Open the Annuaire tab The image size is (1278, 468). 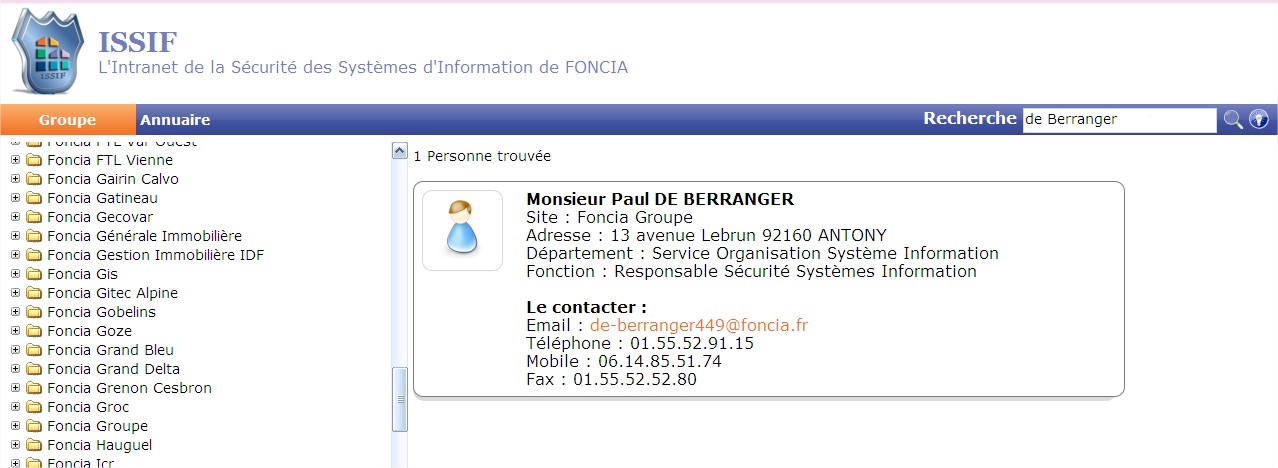pos(175,120)
